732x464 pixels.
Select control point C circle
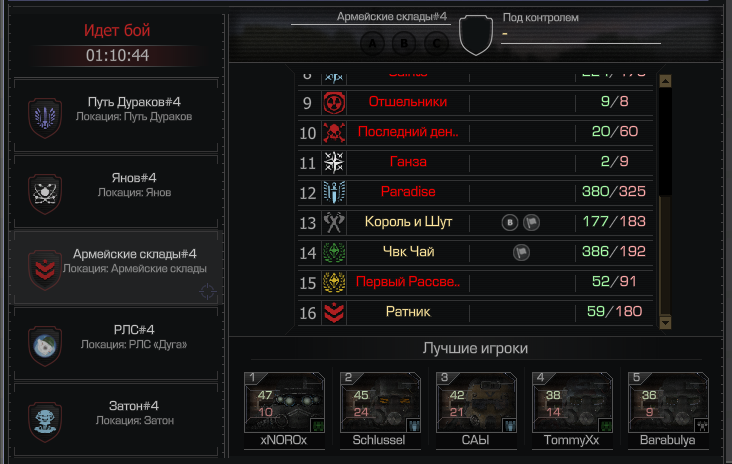click(x=436, y=43)
